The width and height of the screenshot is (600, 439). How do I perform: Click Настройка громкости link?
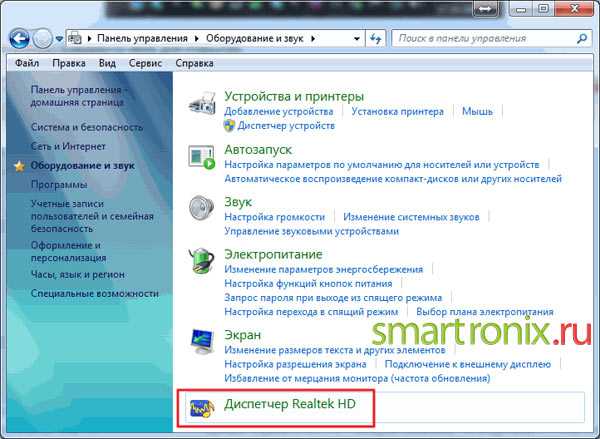pos(274,217)
